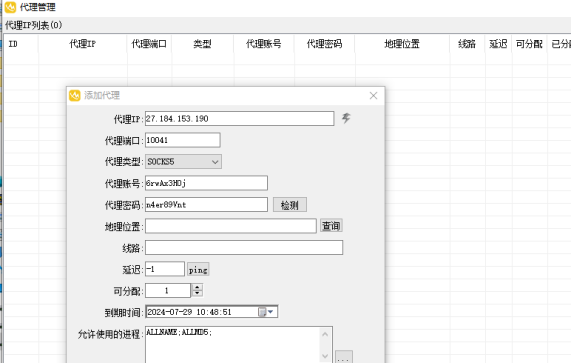Open the calendar icon in 到期时间 field
572x363 pixels.
pos(262,312)
